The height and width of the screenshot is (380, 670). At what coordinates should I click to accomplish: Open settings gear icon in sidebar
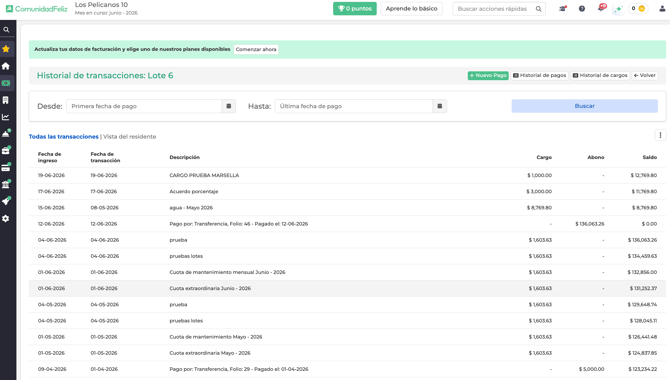[x=6, y=218]
